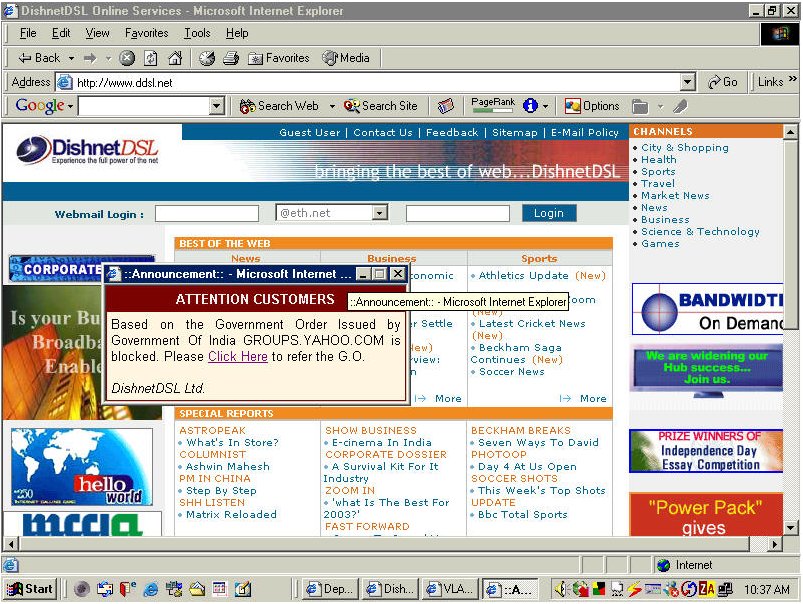Open the @eth.net domain dropdown
The height and width of the screenshot is (604, 803).
tap(379, 213)
